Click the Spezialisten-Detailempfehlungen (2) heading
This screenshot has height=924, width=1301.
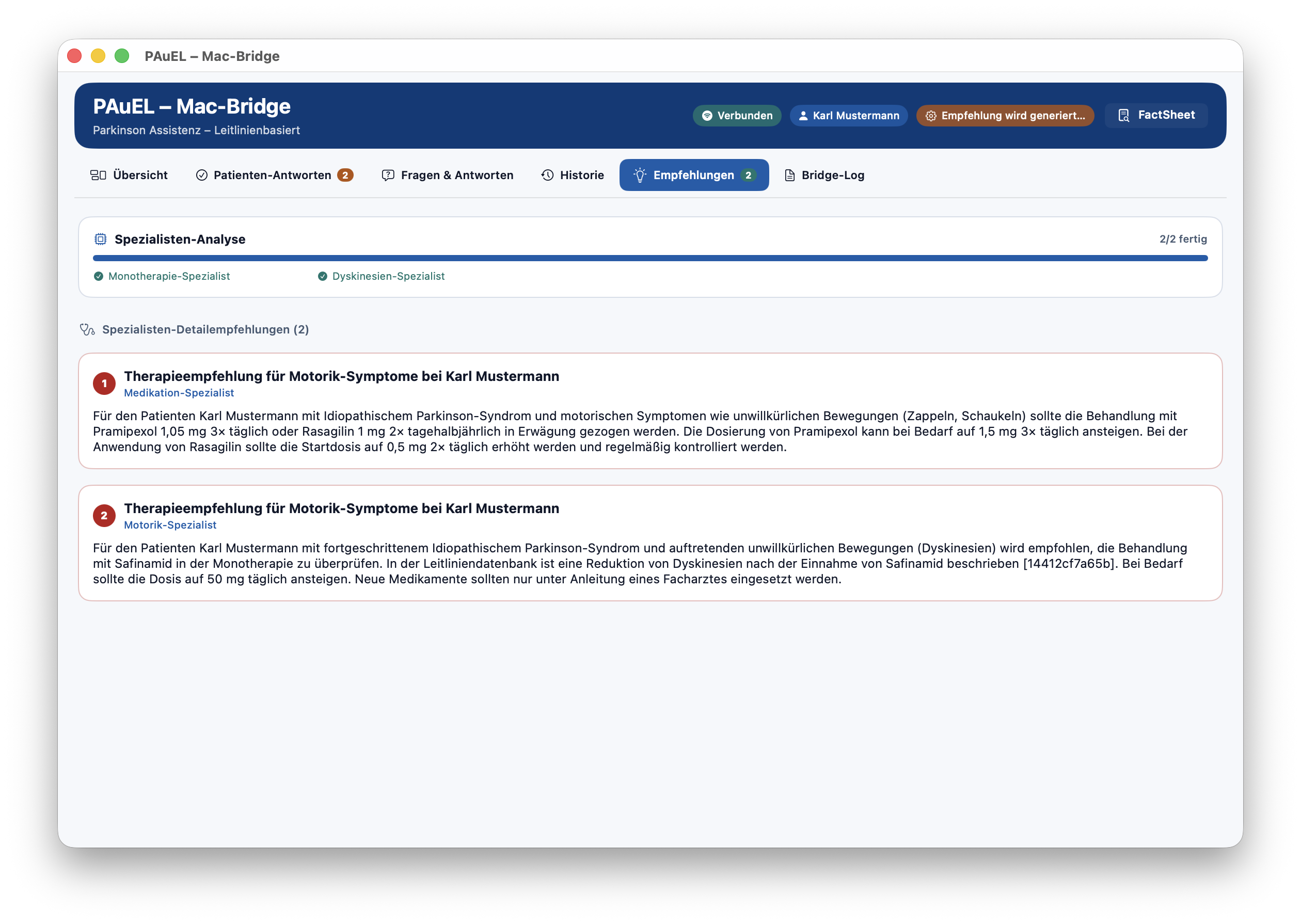[205, 329]
